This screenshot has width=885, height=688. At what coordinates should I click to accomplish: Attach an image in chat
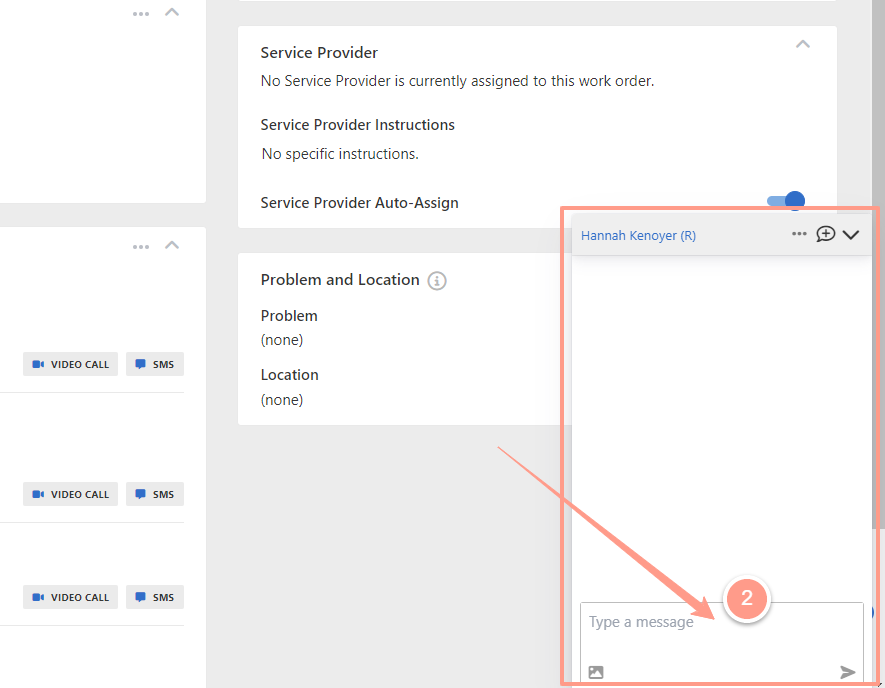(596, 672)
